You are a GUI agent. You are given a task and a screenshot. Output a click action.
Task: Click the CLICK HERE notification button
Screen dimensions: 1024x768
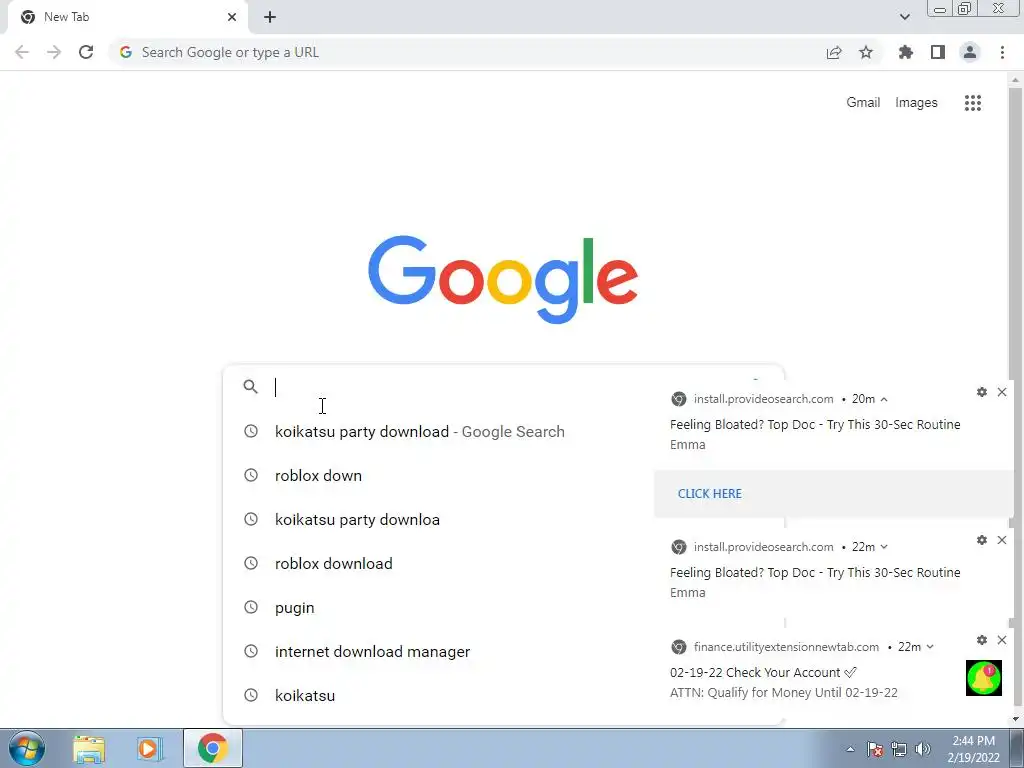[709, 494]
